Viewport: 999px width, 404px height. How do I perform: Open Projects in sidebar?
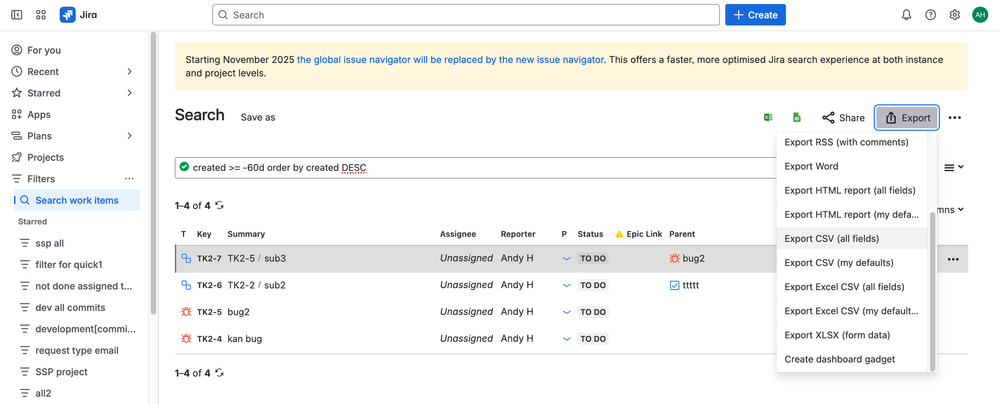click(x=45, y=157)
